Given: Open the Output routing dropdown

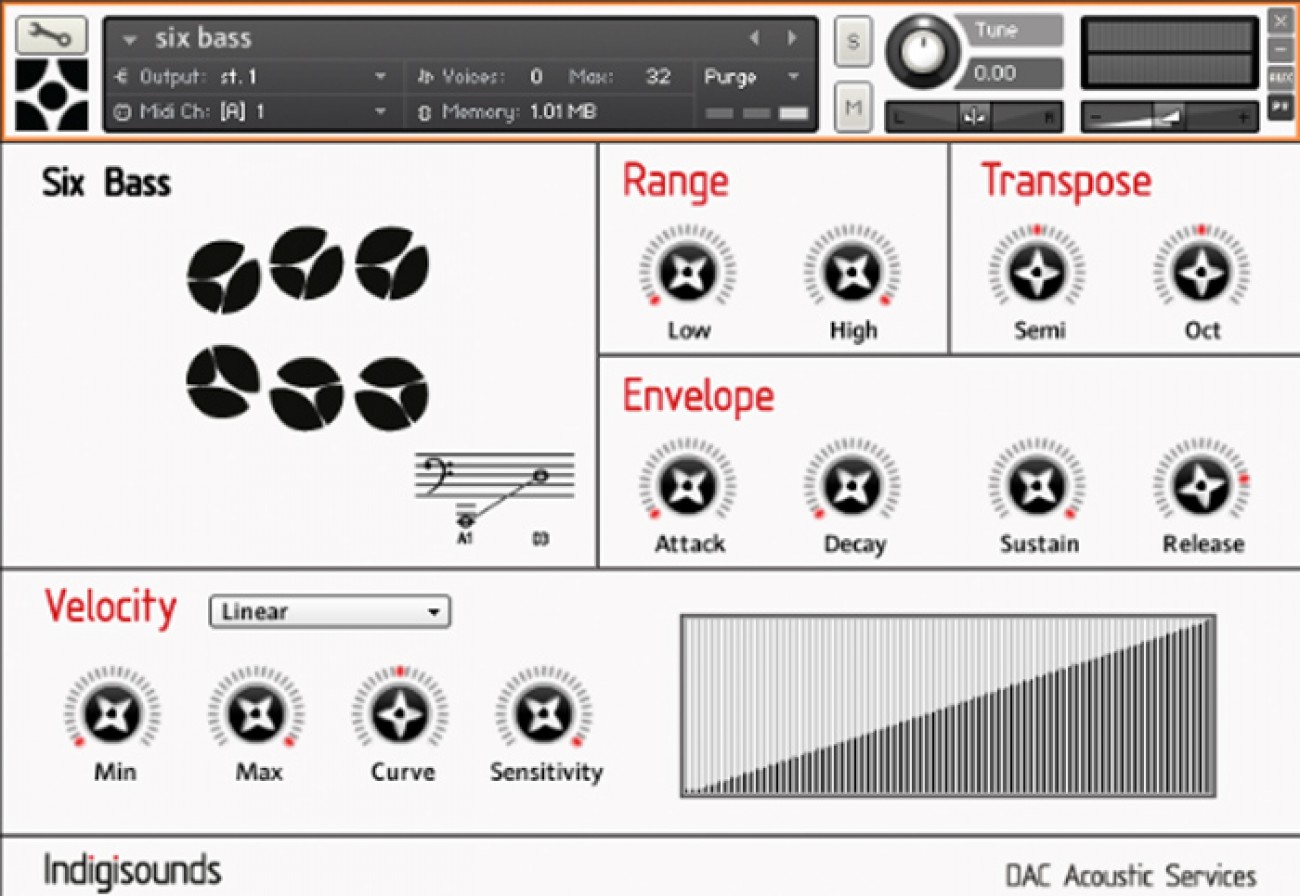Looking at the screenshot, I should pyautogui.click(x=380, y=75).
